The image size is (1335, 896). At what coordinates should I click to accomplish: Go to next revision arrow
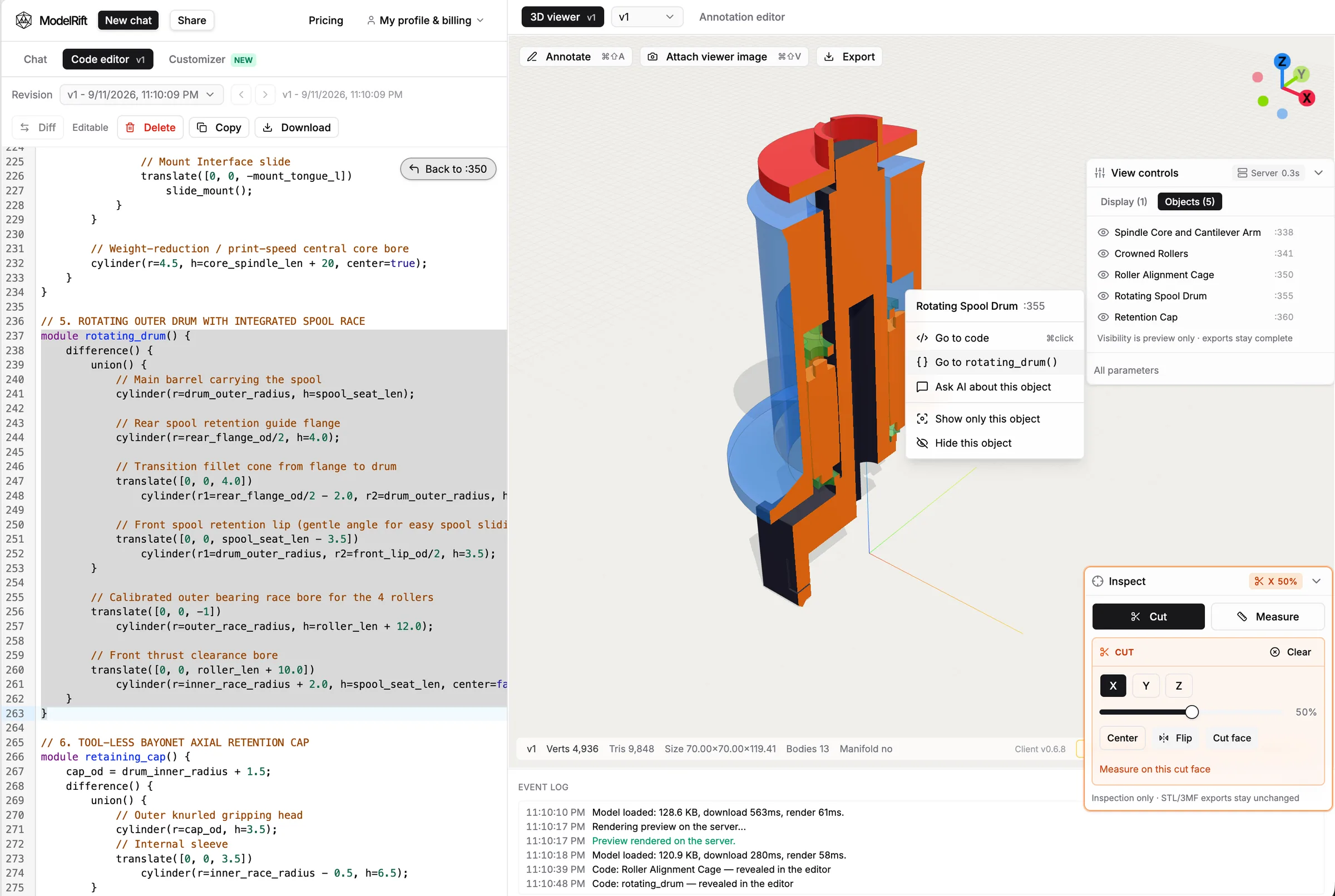[x=265, y=95]
